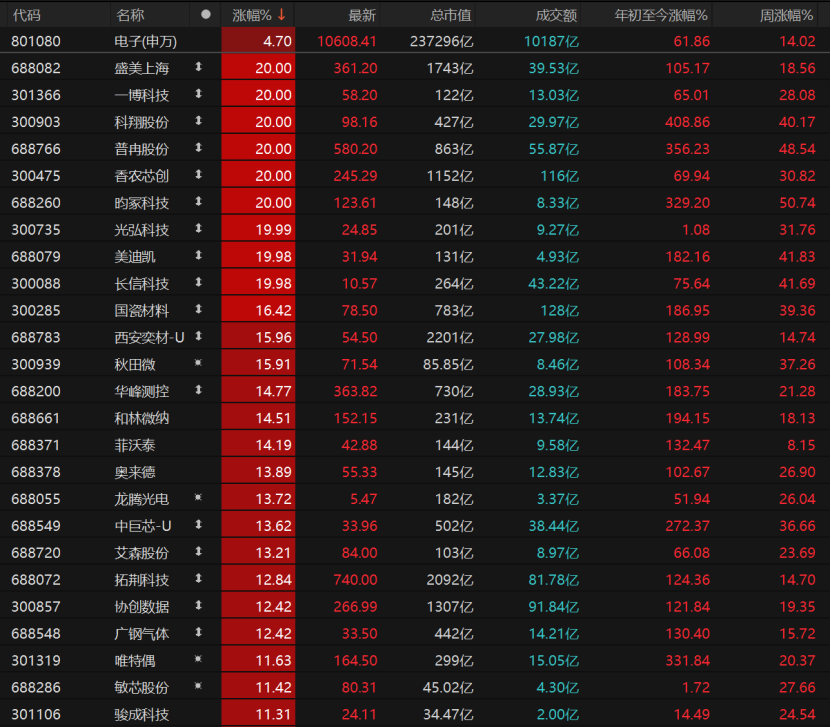Click the 45.02亿 market cap value

[x=448, y=688]
